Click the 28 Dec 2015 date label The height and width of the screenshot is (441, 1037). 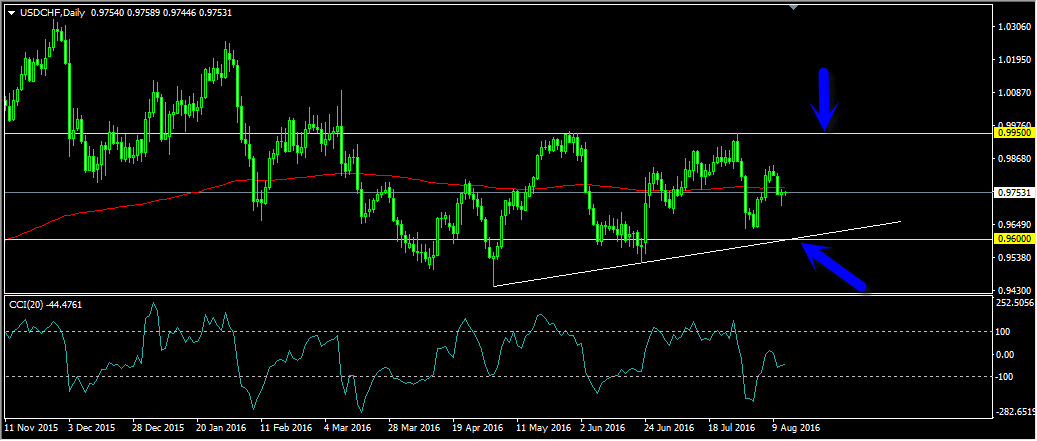tap(158, 428)
